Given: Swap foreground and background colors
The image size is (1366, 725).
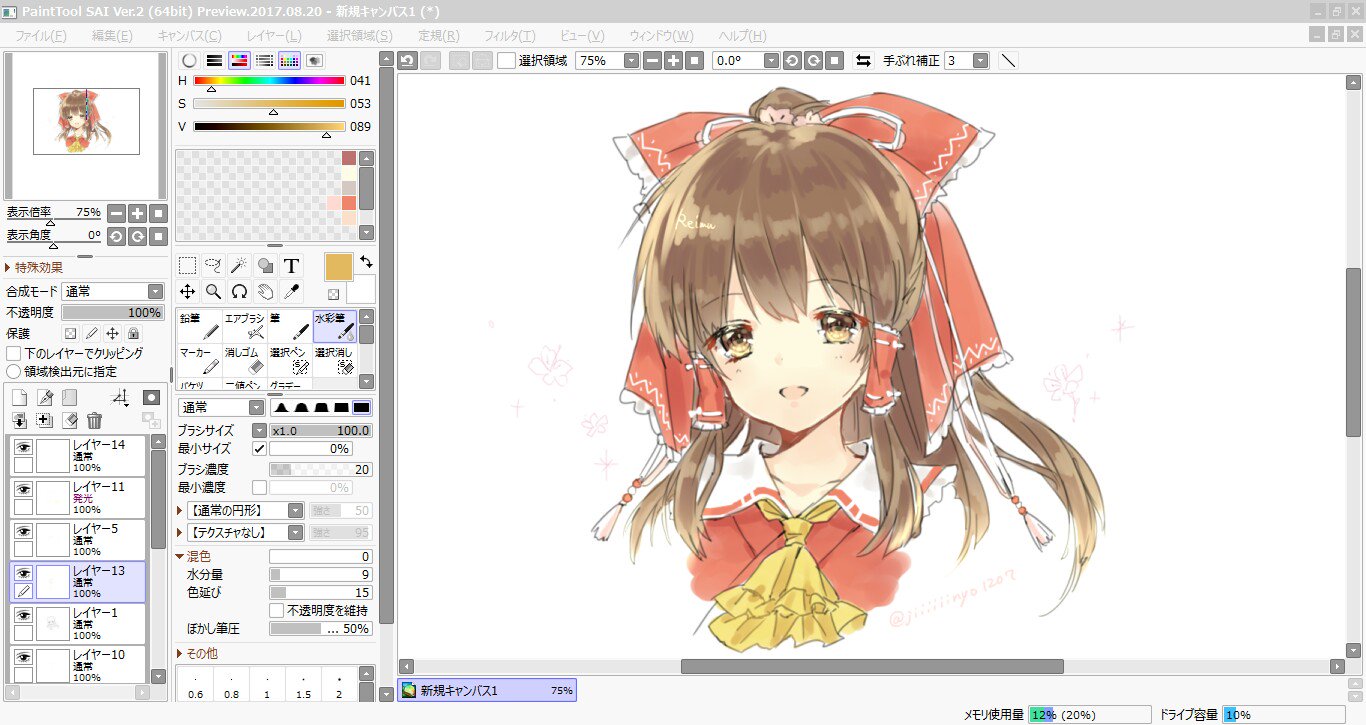Looking at the screenshot, I should (x=367, y=262).
